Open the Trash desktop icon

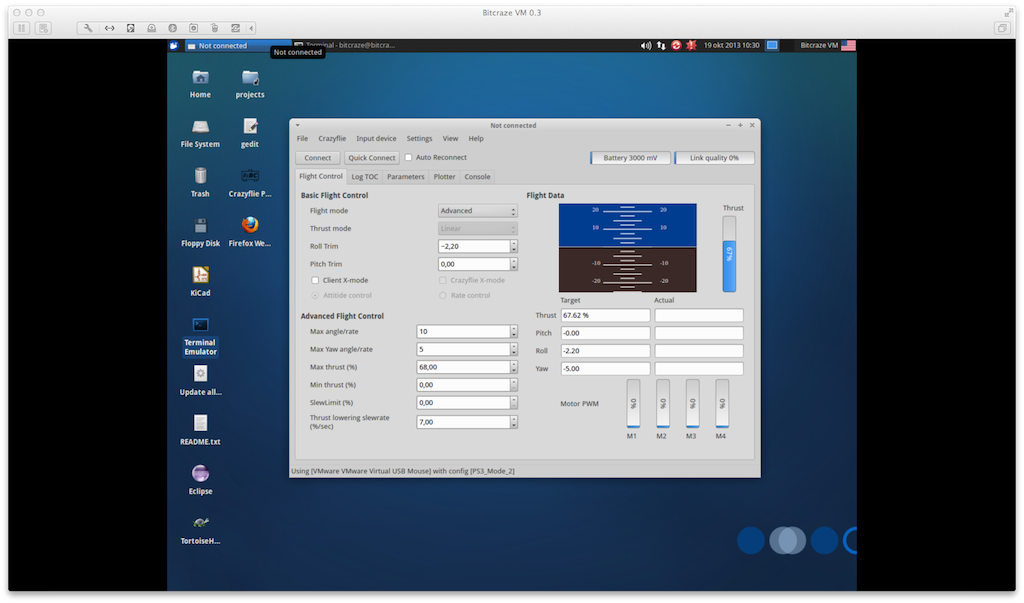click(200, 176)
